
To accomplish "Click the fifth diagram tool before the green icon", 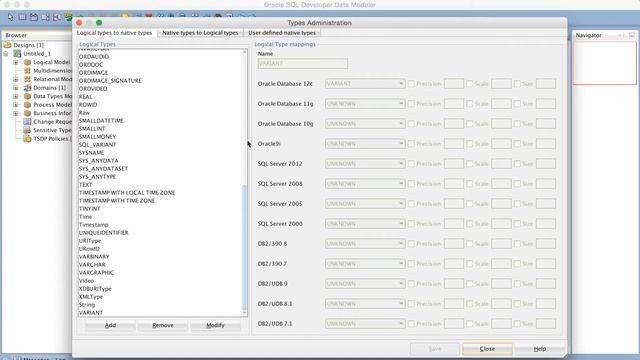I will coord(56,17).
